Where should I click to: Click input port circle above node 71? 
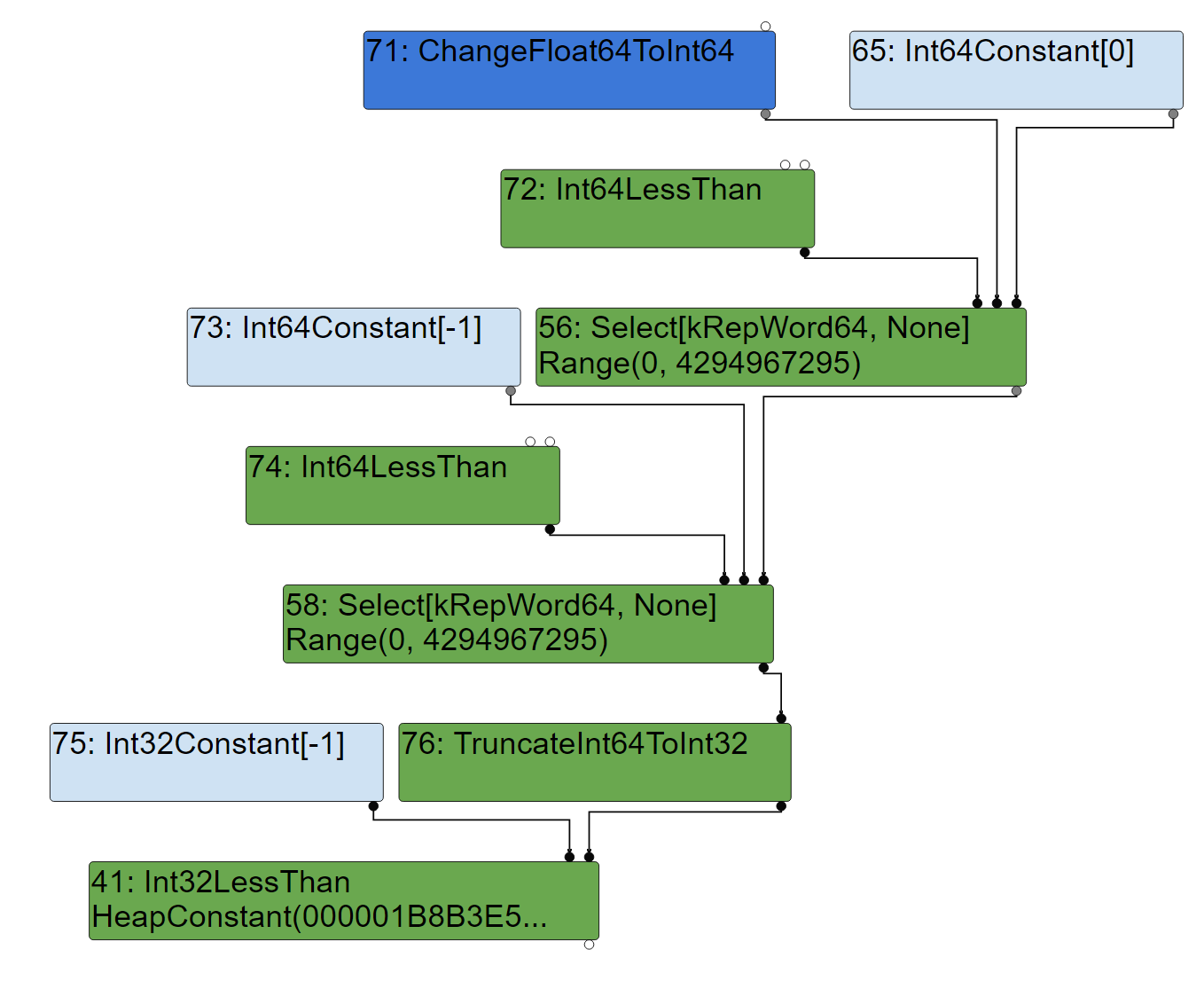click(x=766, y=27)
